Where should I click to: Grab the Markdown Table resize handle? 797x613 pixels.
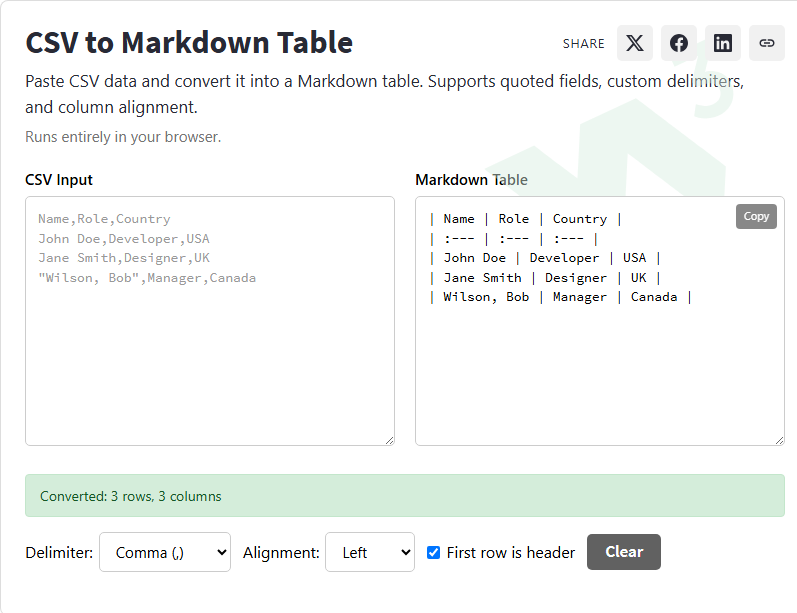780,441
